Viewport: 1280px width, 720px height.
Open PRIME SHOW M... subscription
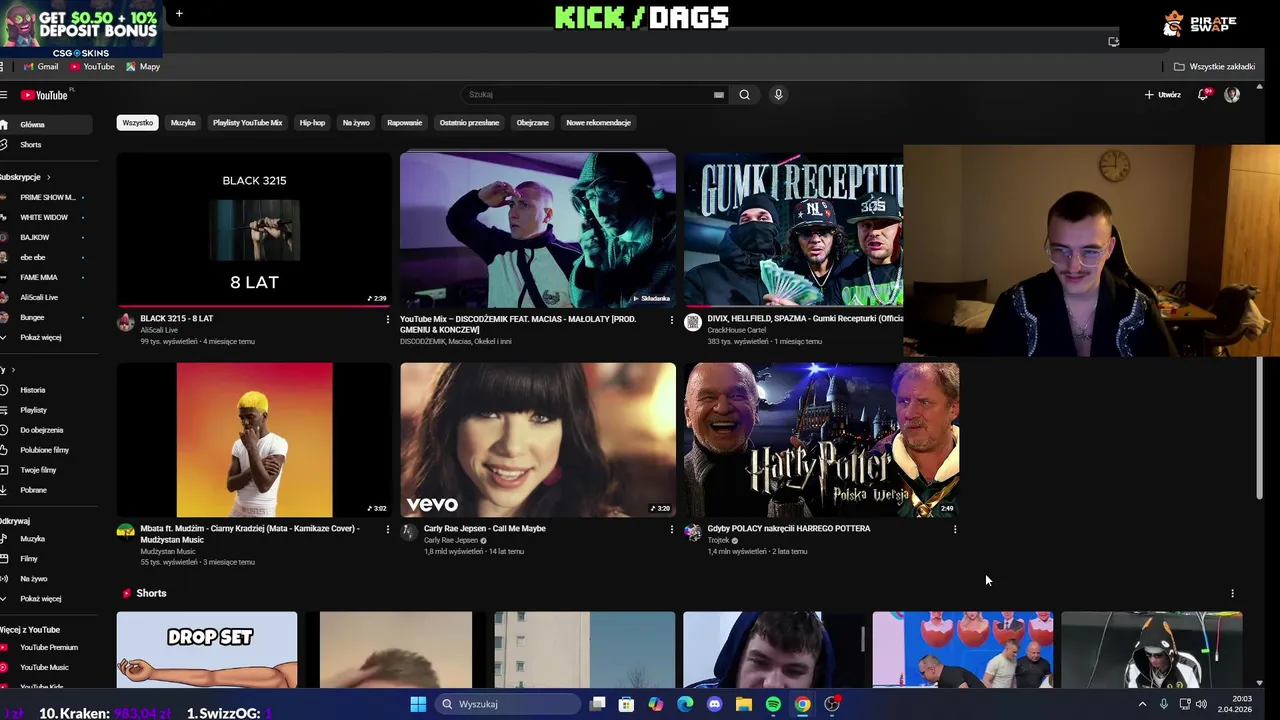pos(46,198)
